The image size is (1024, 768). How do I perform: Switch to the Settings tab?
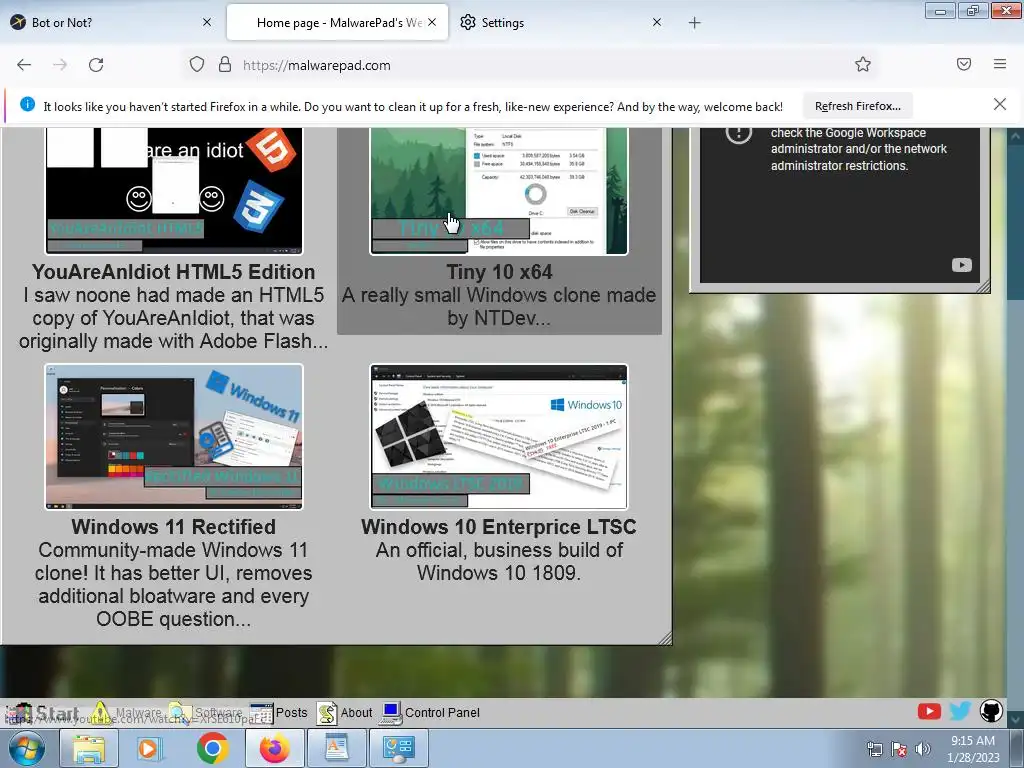562,22
